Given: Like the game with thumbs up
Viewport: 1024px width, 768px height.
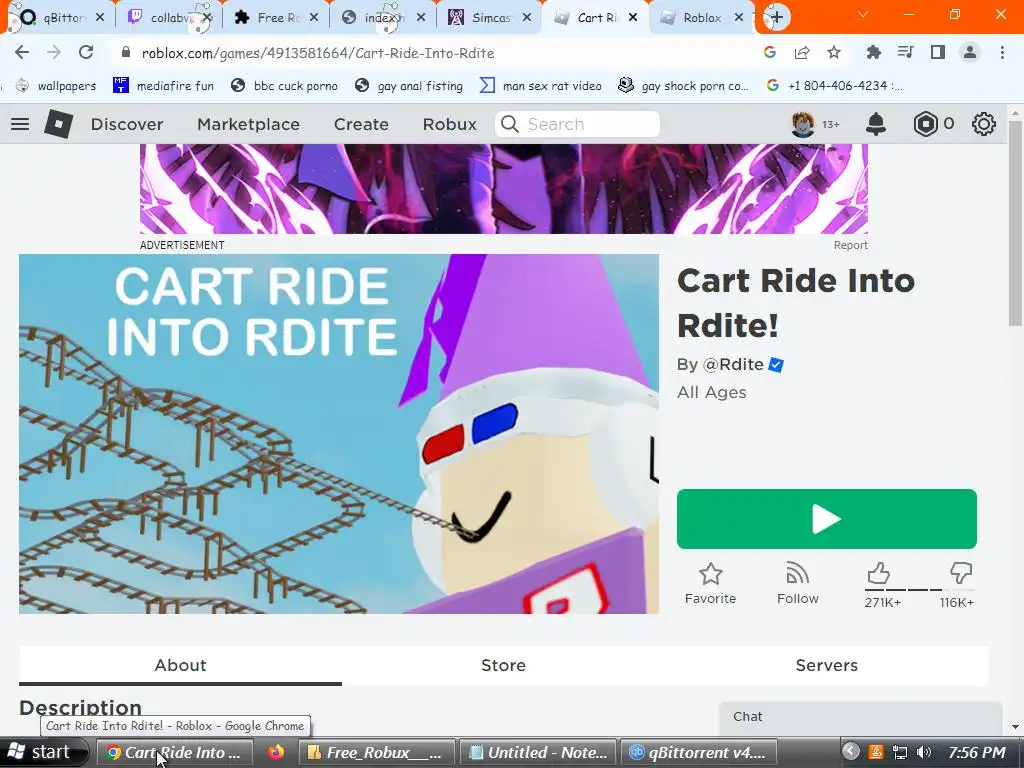Looking at the screenshot, I should 879,573.
